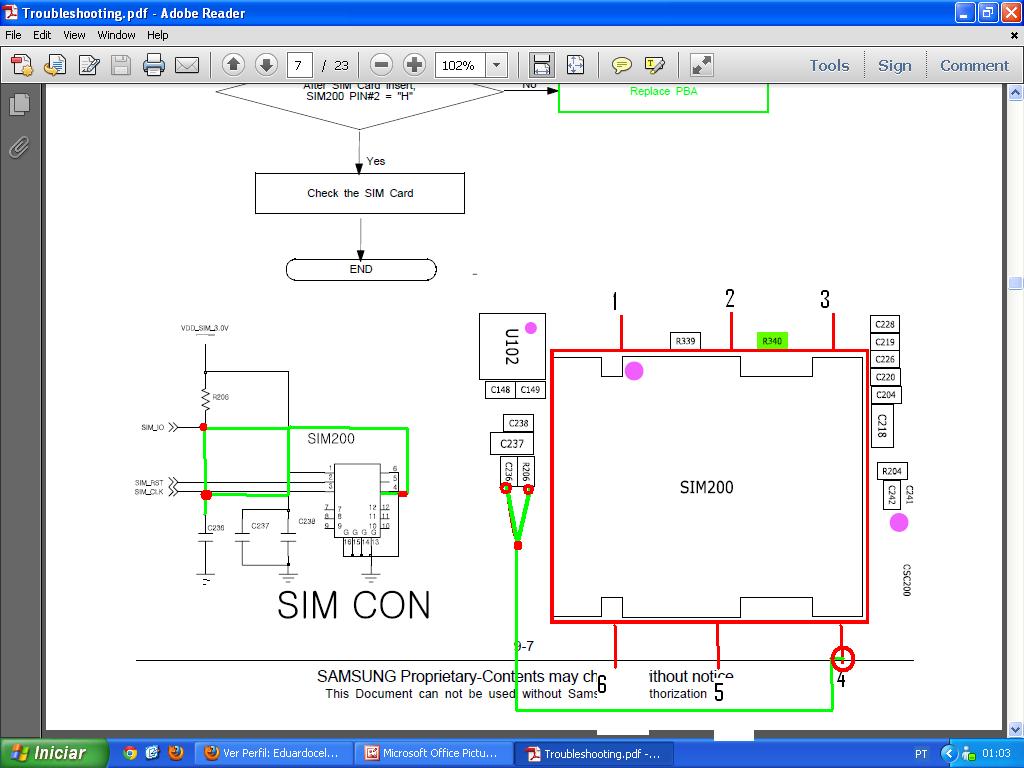Show the Page Thumbnails panel
The height and width of the screenshot is (768, 1024).
point(20,105)
